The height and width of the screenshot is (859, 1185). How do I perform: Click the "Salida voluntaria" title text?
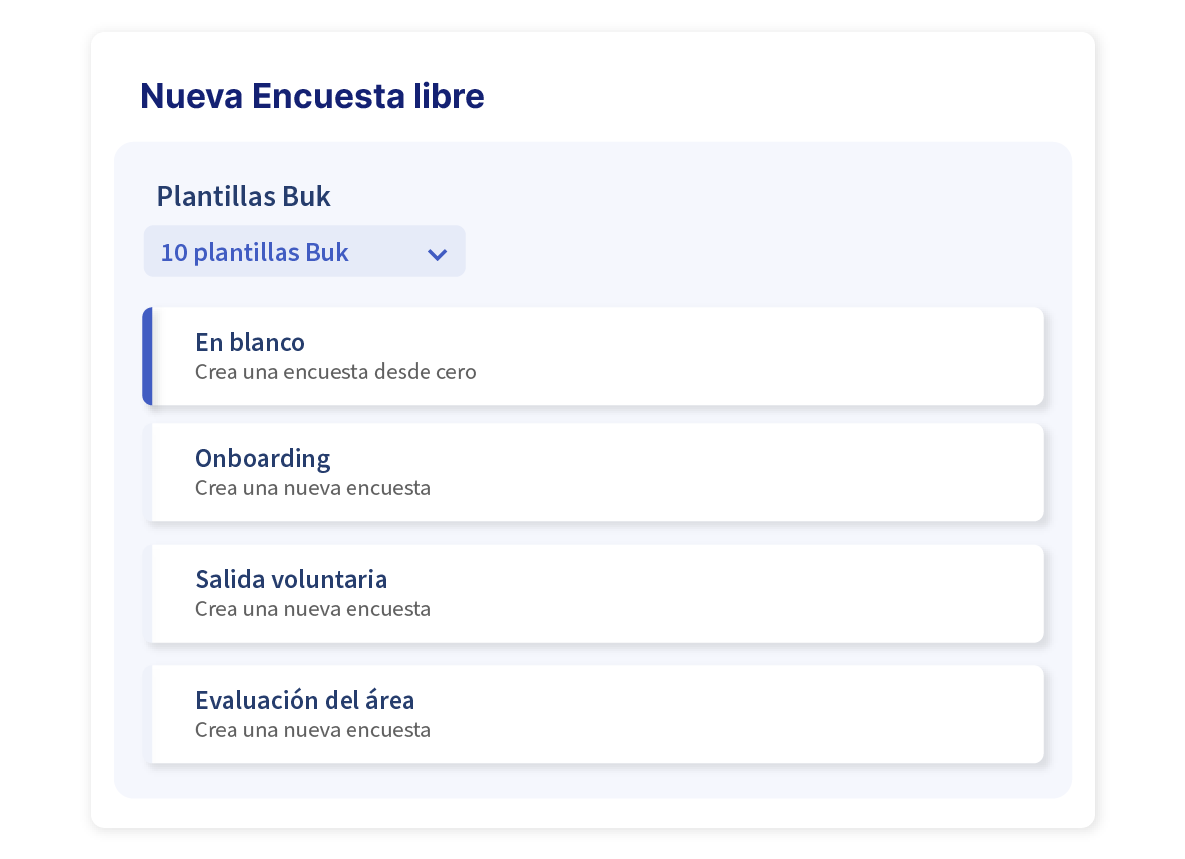point(290,580)
